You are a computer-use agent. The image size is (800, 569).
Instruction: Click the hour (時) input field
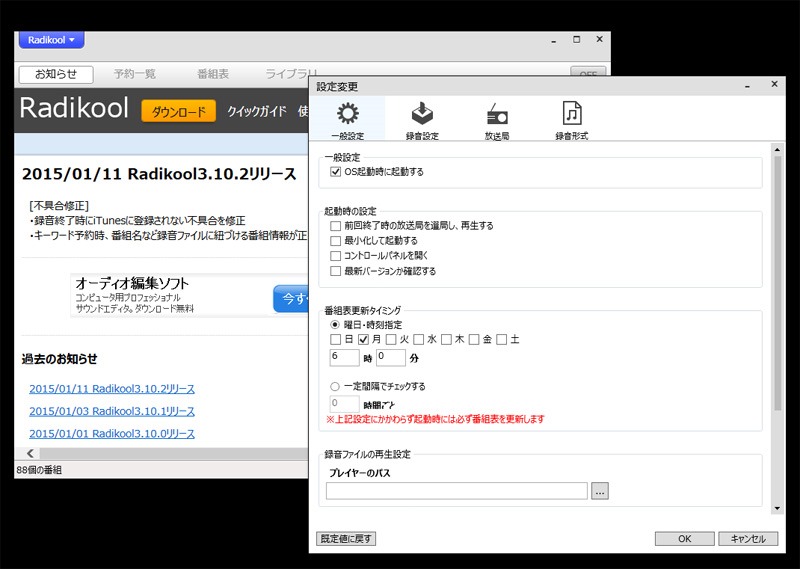click(344, 358)
